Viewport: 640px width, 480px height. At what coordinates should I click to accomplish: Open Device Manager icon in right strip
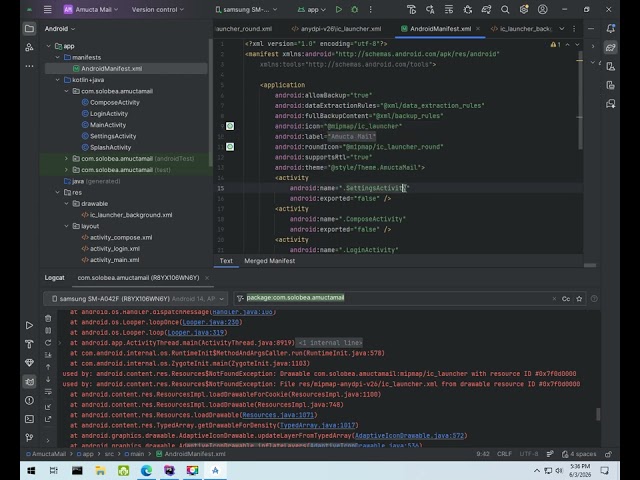point(611,66)
